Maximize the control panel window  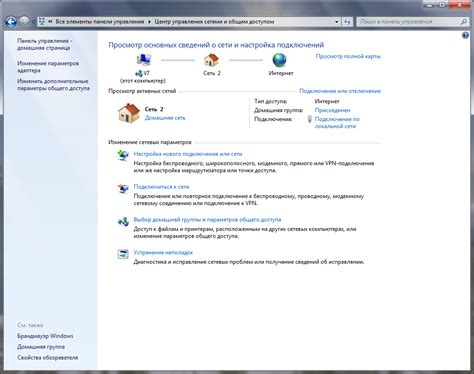442,4
